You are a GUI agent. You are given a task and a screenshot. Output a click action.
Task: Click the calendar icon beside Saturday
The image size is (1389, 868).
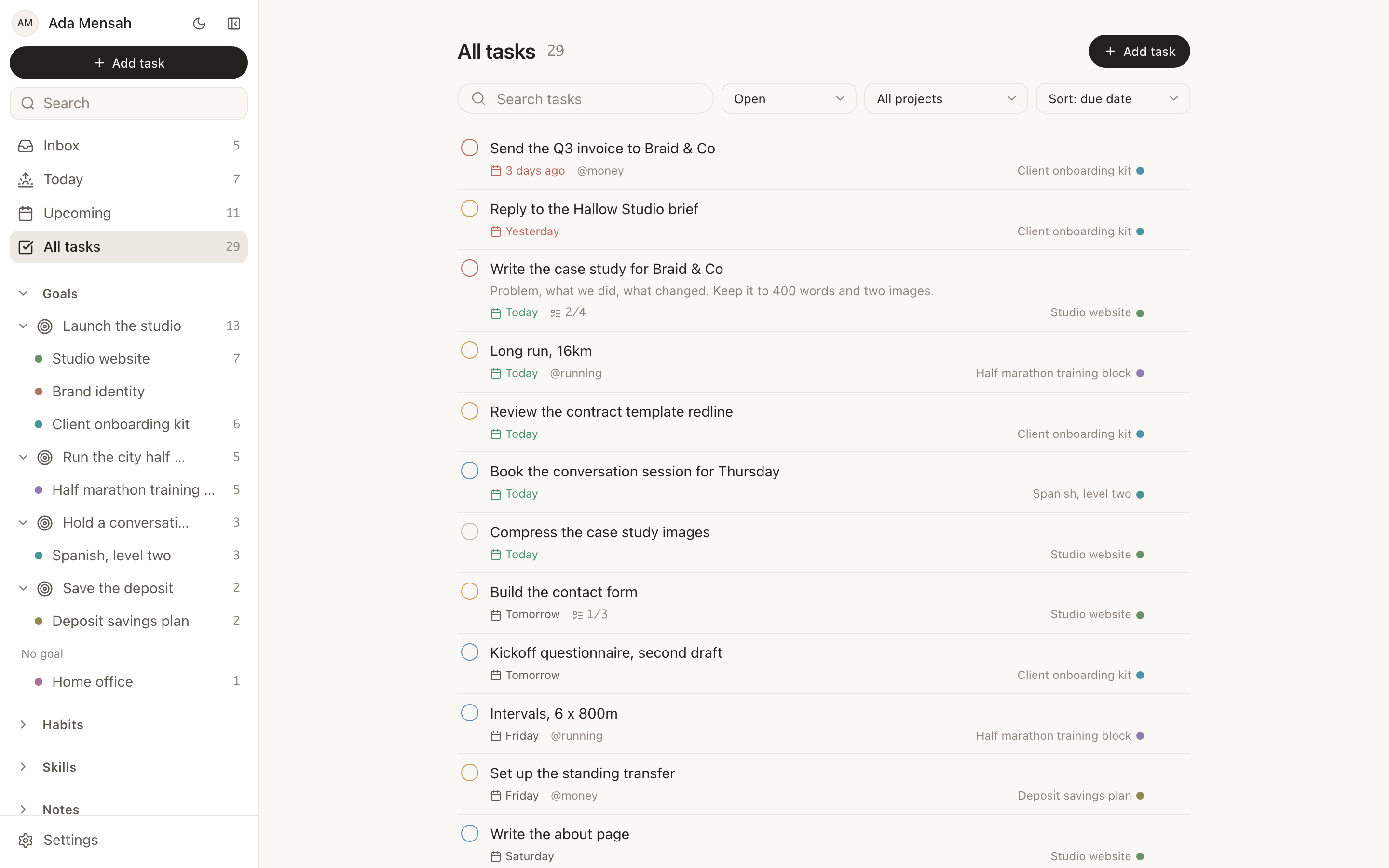tap(496, 856)
